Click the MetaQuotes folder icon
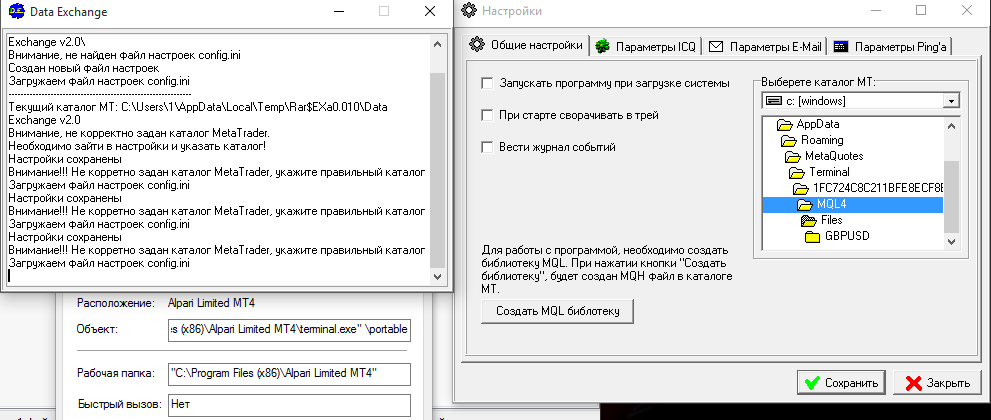This screenshot has width=991, height=420. pos(793,156)
